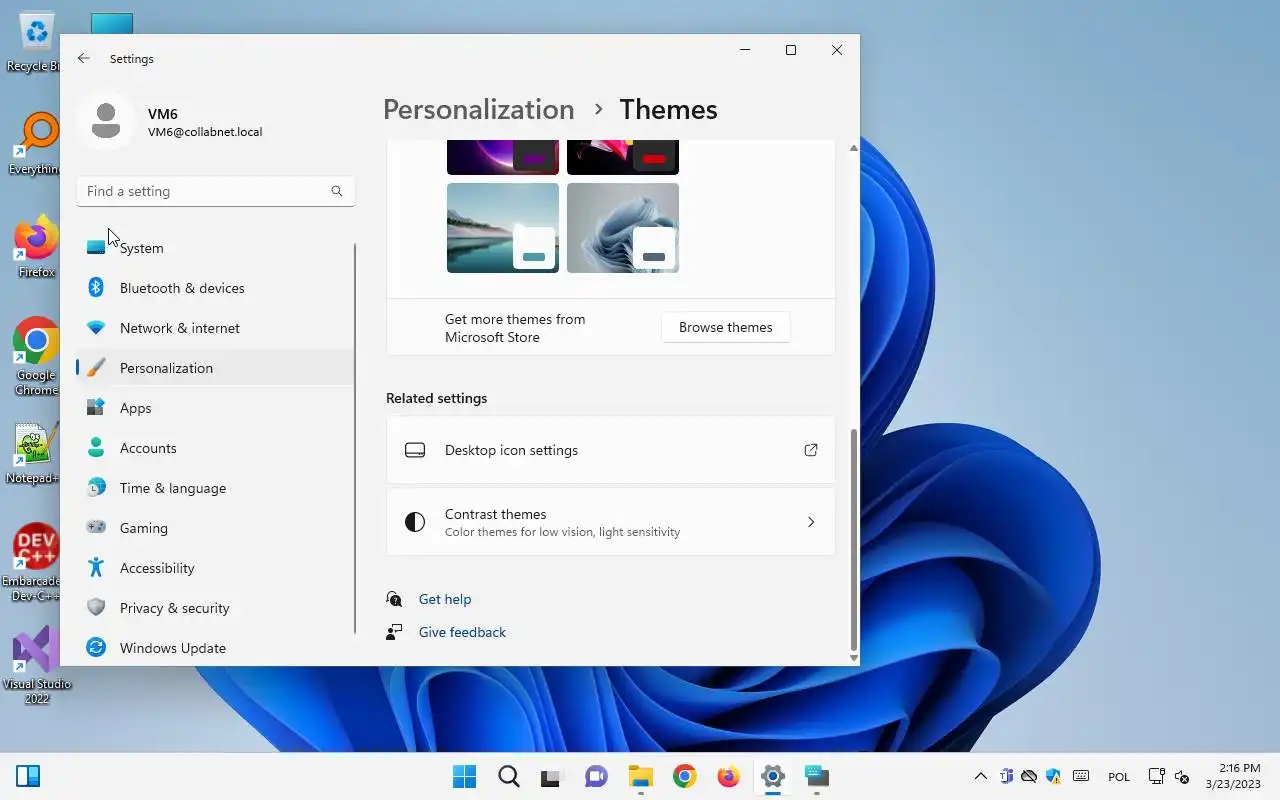Image resolution: width=1280 pixels, height=800 pixels.
Task: Click the search magnifier in Find a setting
Action: click(337, 191)
